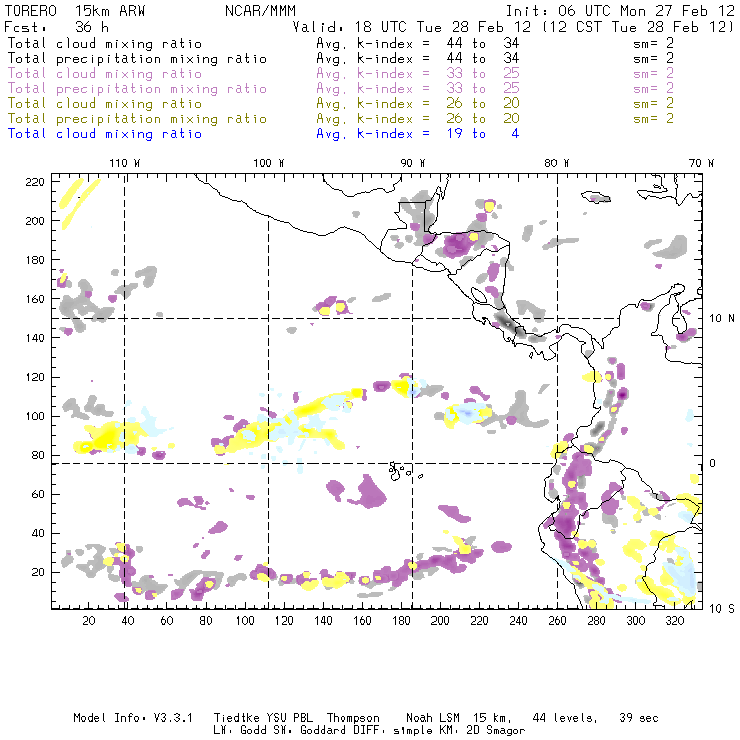Screen dimensions: 740x740
Task: Click the '10 N' latitude label
Action: pos(722,319)
